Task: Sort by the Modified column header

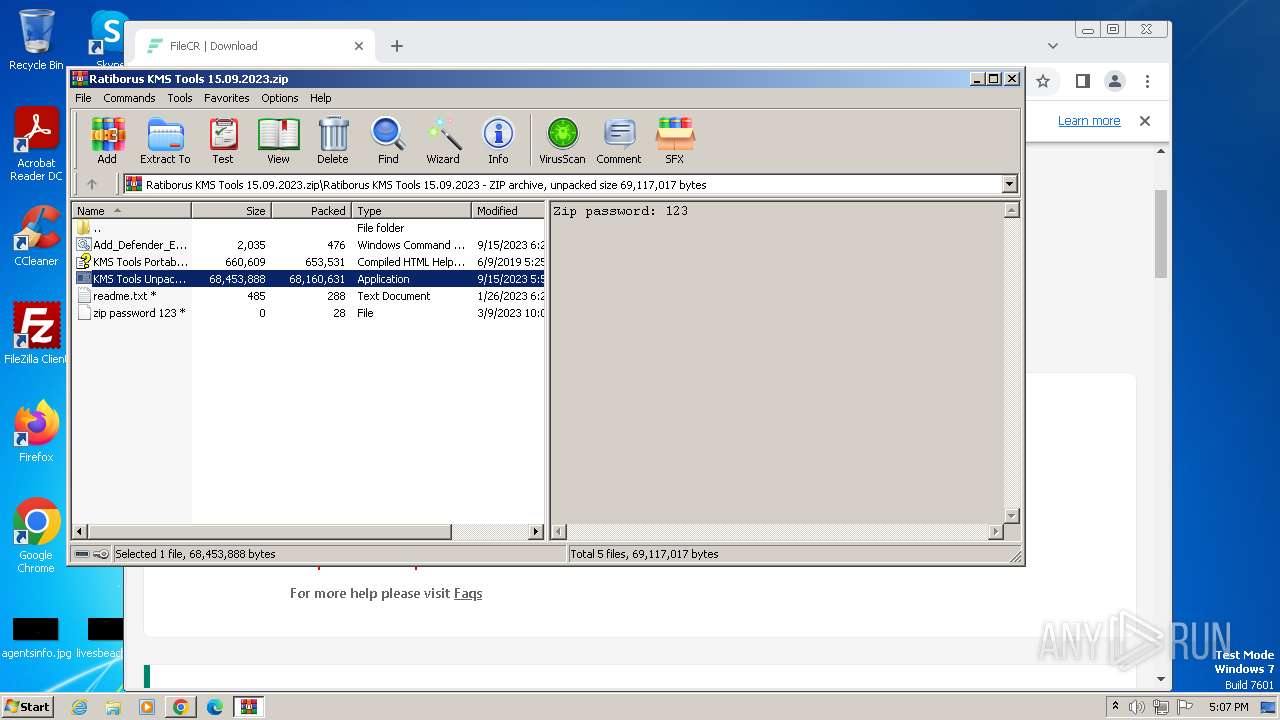Action: (x=508, y=210)
